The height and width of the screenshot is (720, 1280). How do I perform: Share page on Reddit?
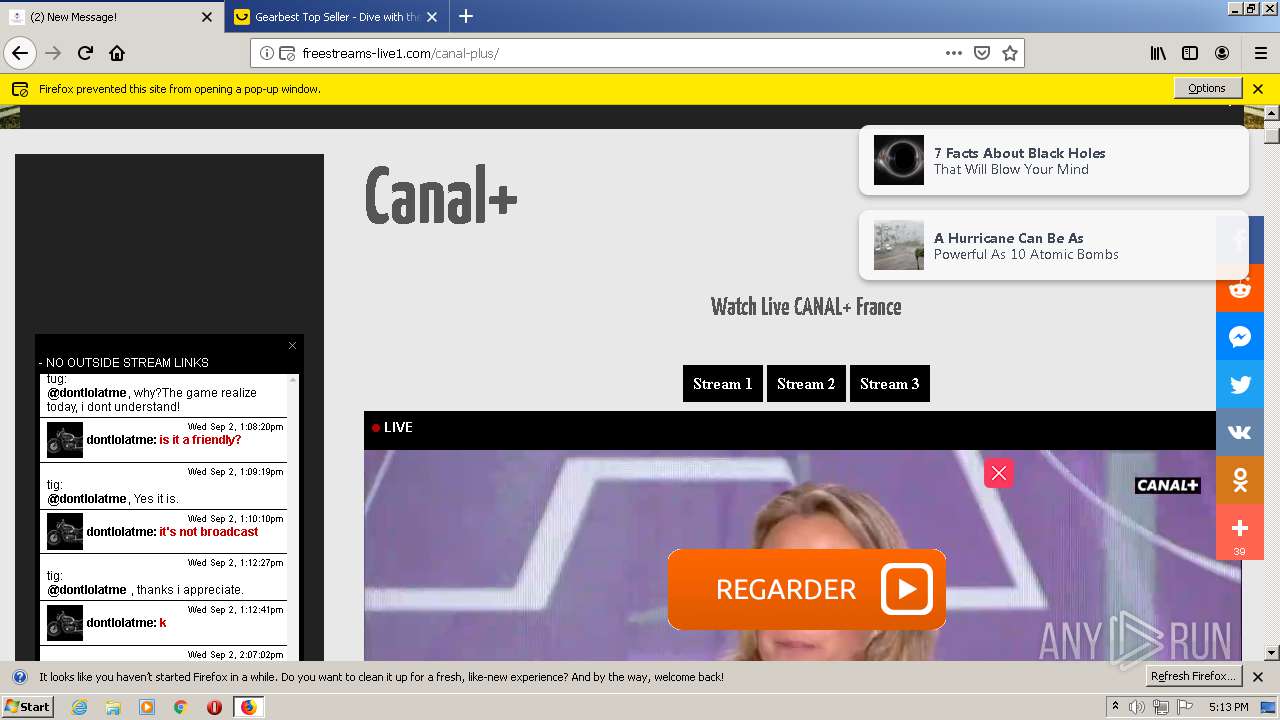1240,288
